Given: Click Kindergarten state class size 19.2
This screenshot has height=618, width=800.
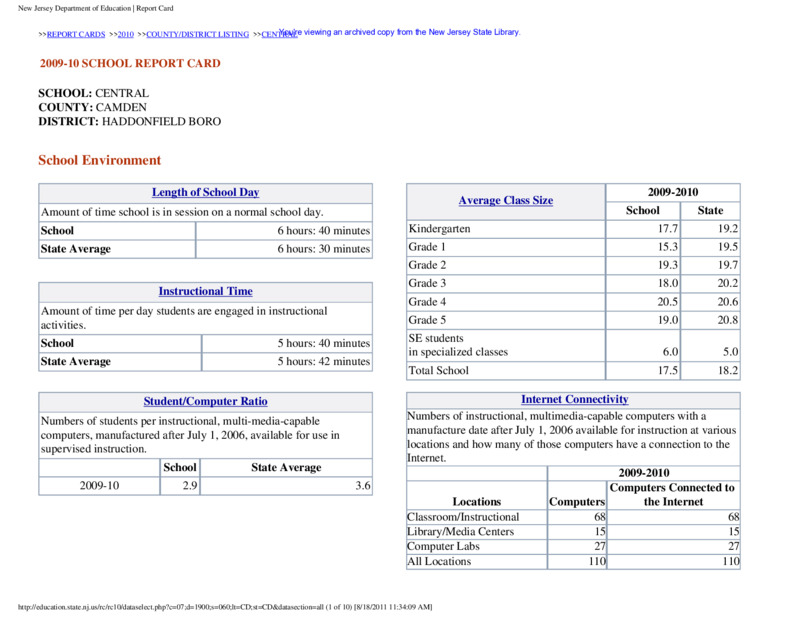Looking at the screenshot, I should [728, 229].
